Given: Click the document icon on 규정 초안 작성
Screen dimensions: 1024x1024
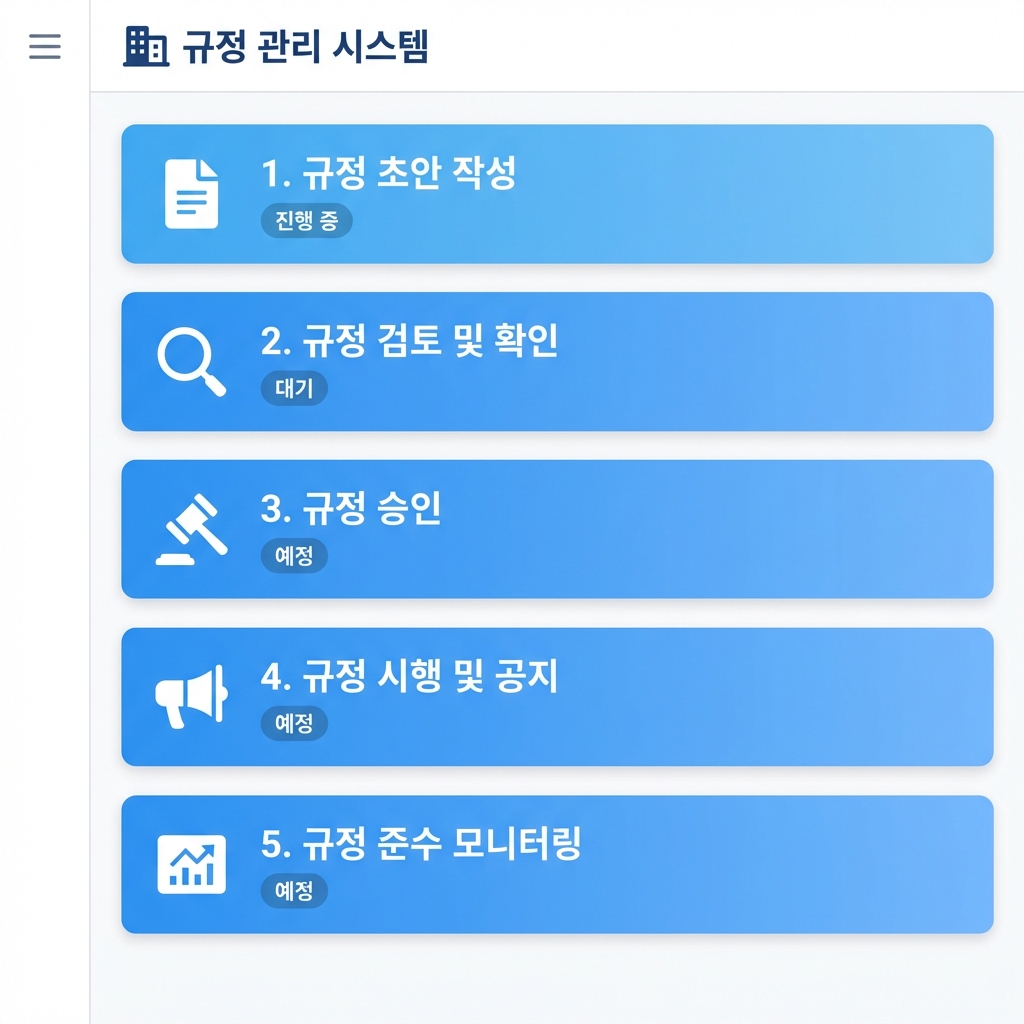Looking at the screenshot, I should pyautogui.click(x=193, y=190).
